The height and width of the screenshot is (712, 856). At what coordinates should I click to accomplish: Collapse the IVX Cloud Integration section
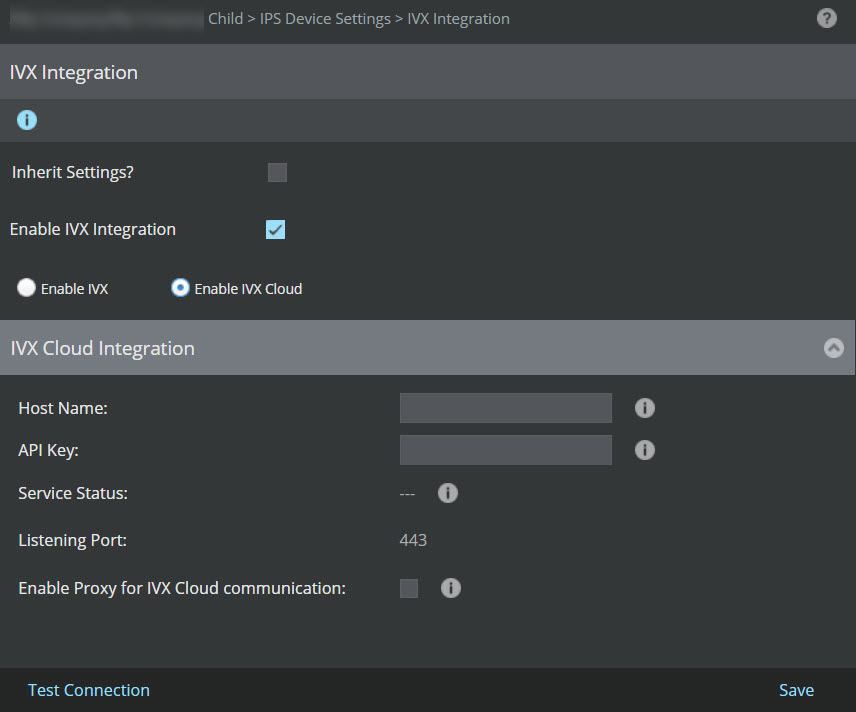[x=834, y=348]
